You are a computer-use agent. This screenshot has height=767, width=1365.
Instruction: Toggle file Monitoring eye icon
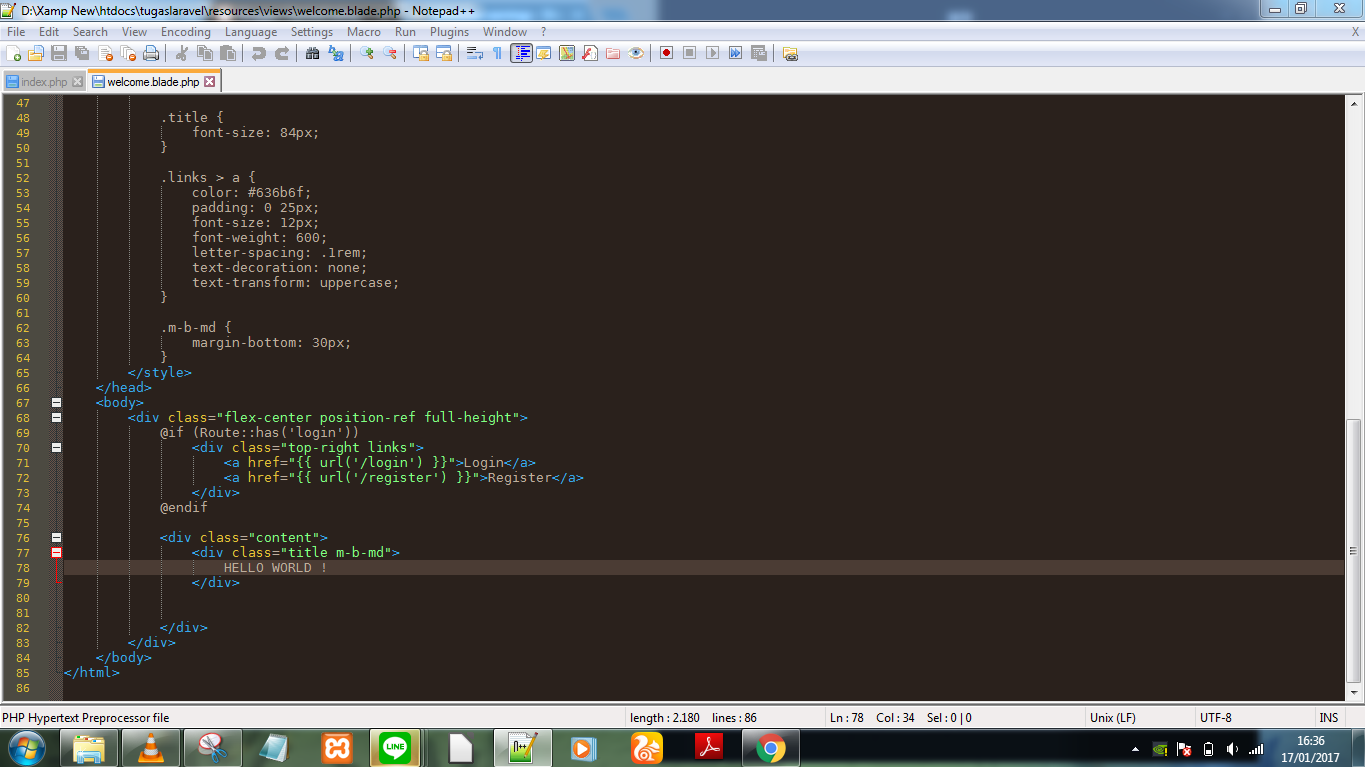pyautogui.click(x=636, y=53)
